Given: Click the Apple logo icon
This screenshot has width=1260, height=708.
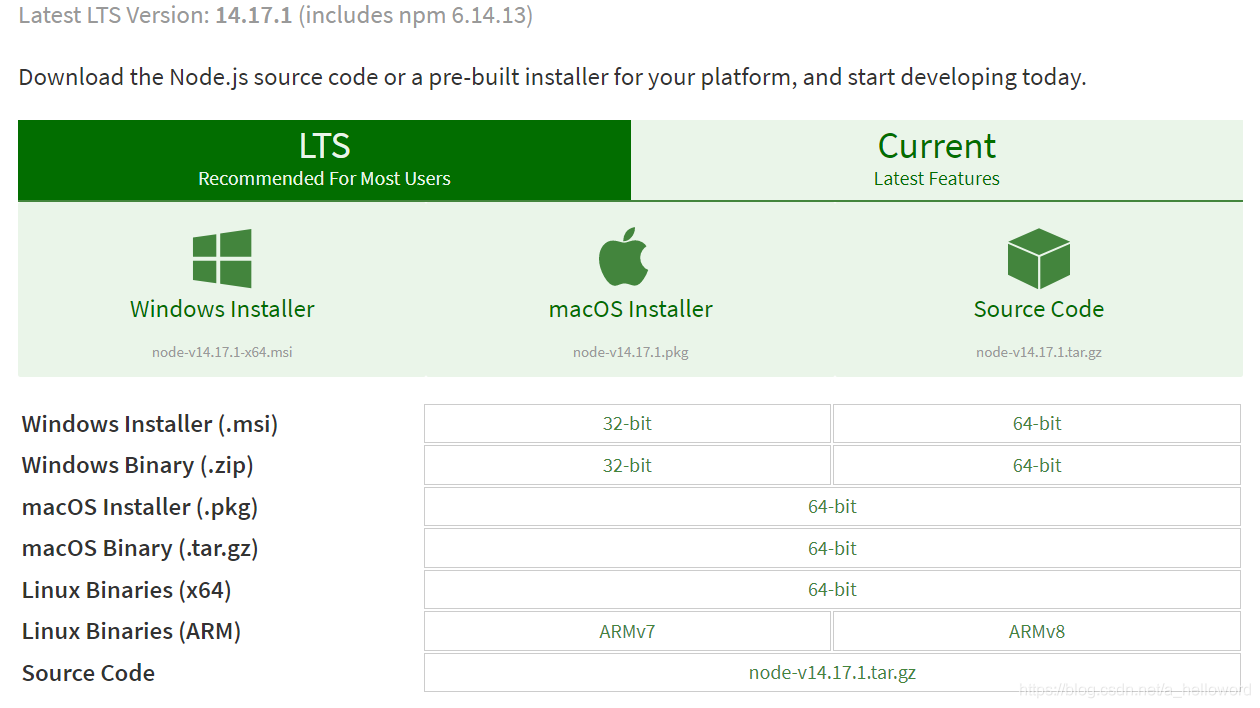Looking at the screenshot, I should (624, 257).
